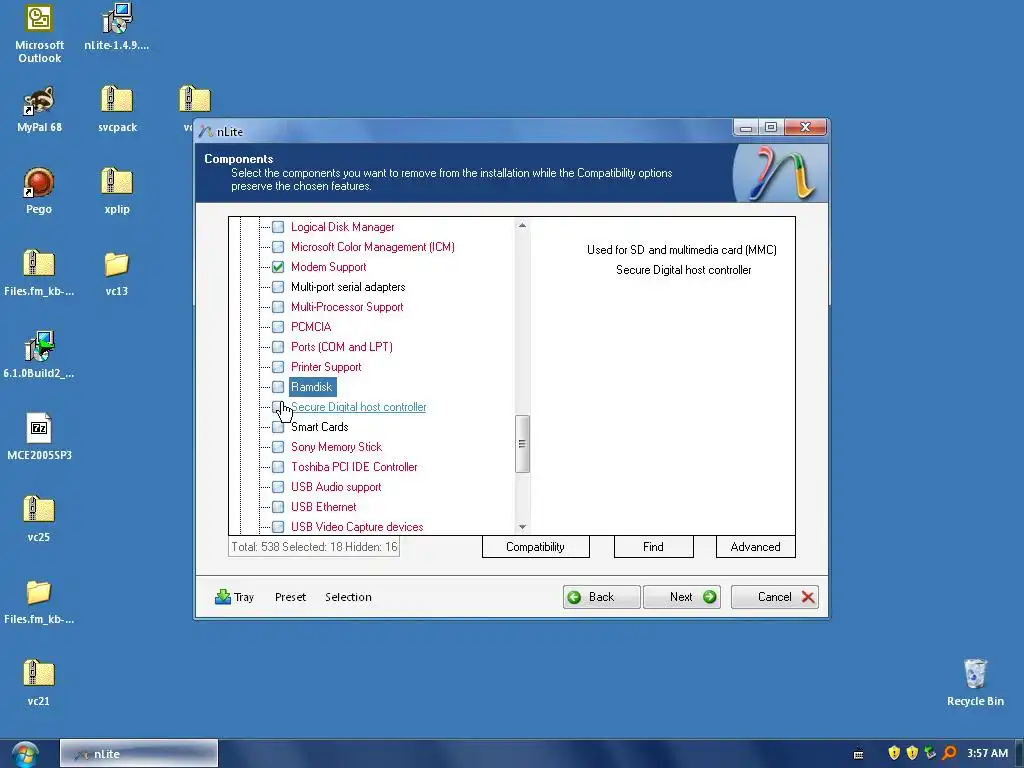Image resolution: width=1024 pixels, height=768 pixels.
Task: Select the Modem Support label
Action: (328, 266)
